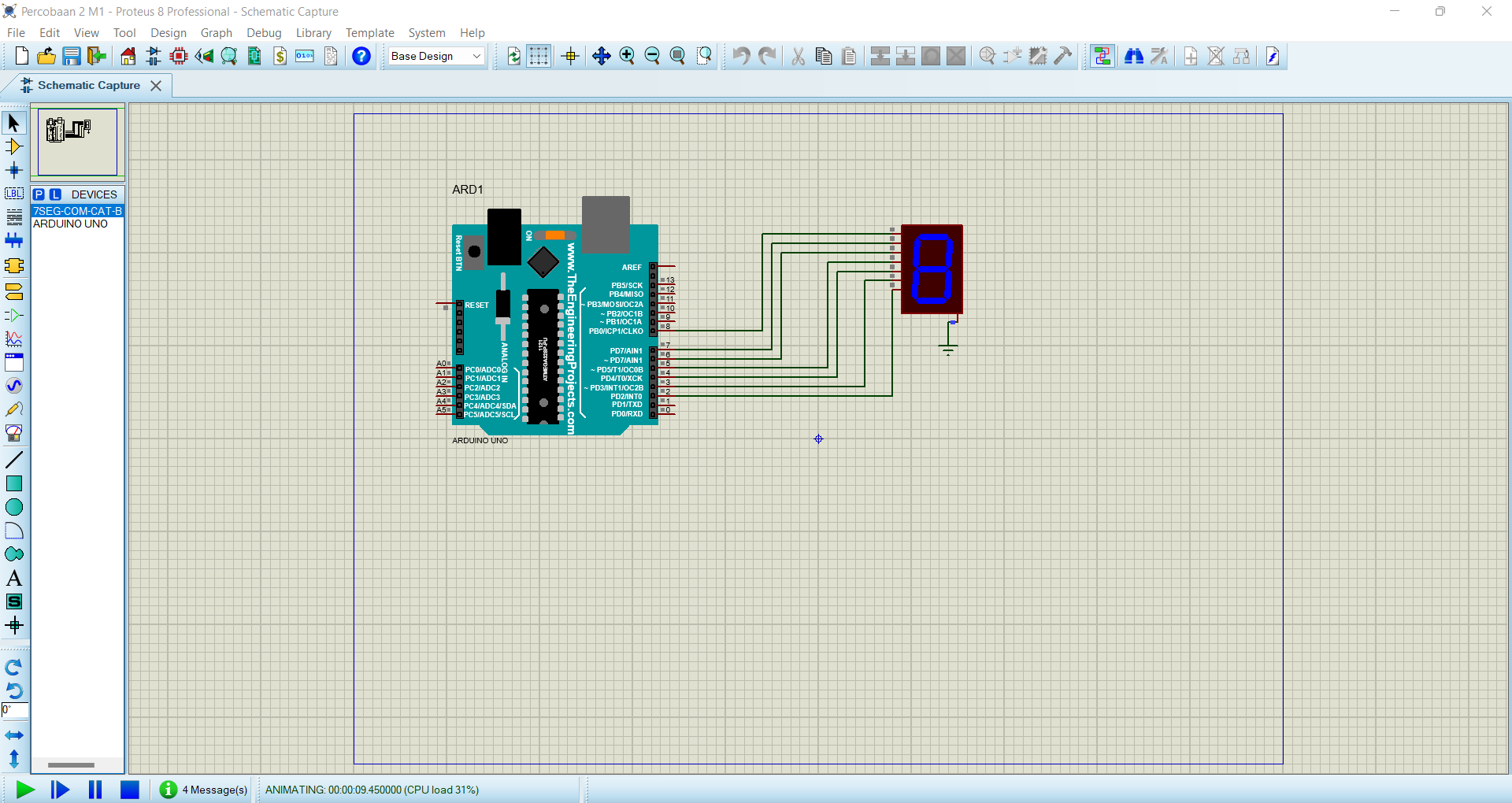Toggle the wire autorouter
This screenshot has width=1512, height=803.
click(1102, 56)
